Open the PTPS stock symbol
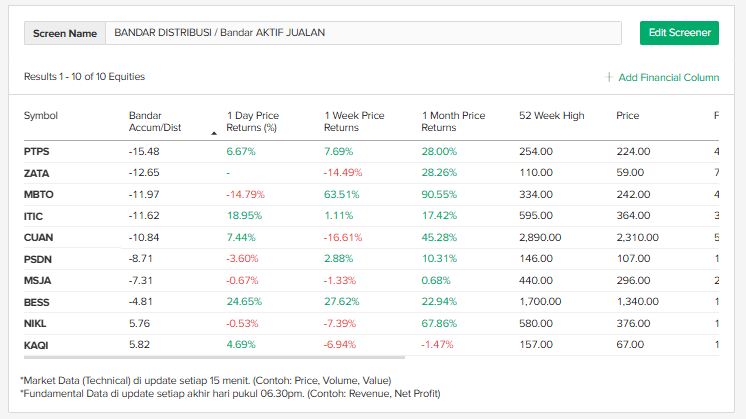 37,152
